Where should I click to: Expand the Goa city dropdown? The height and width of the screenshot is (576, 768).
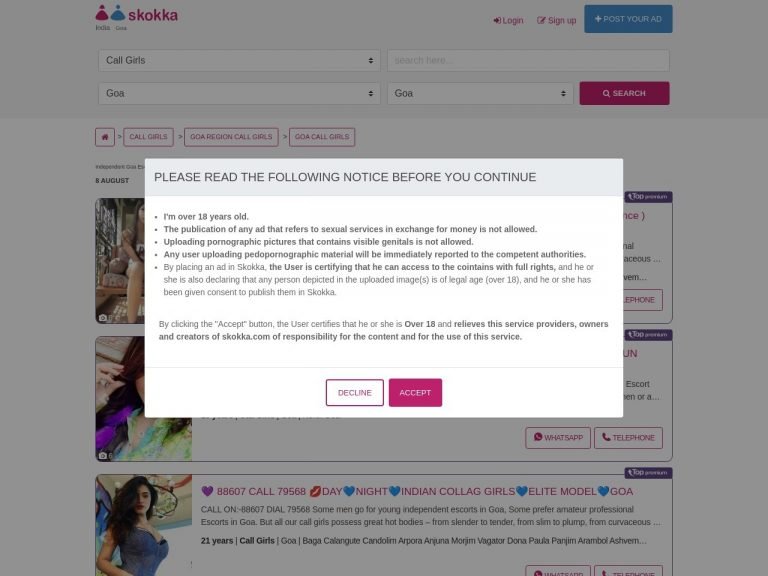(x=480, y=93)
